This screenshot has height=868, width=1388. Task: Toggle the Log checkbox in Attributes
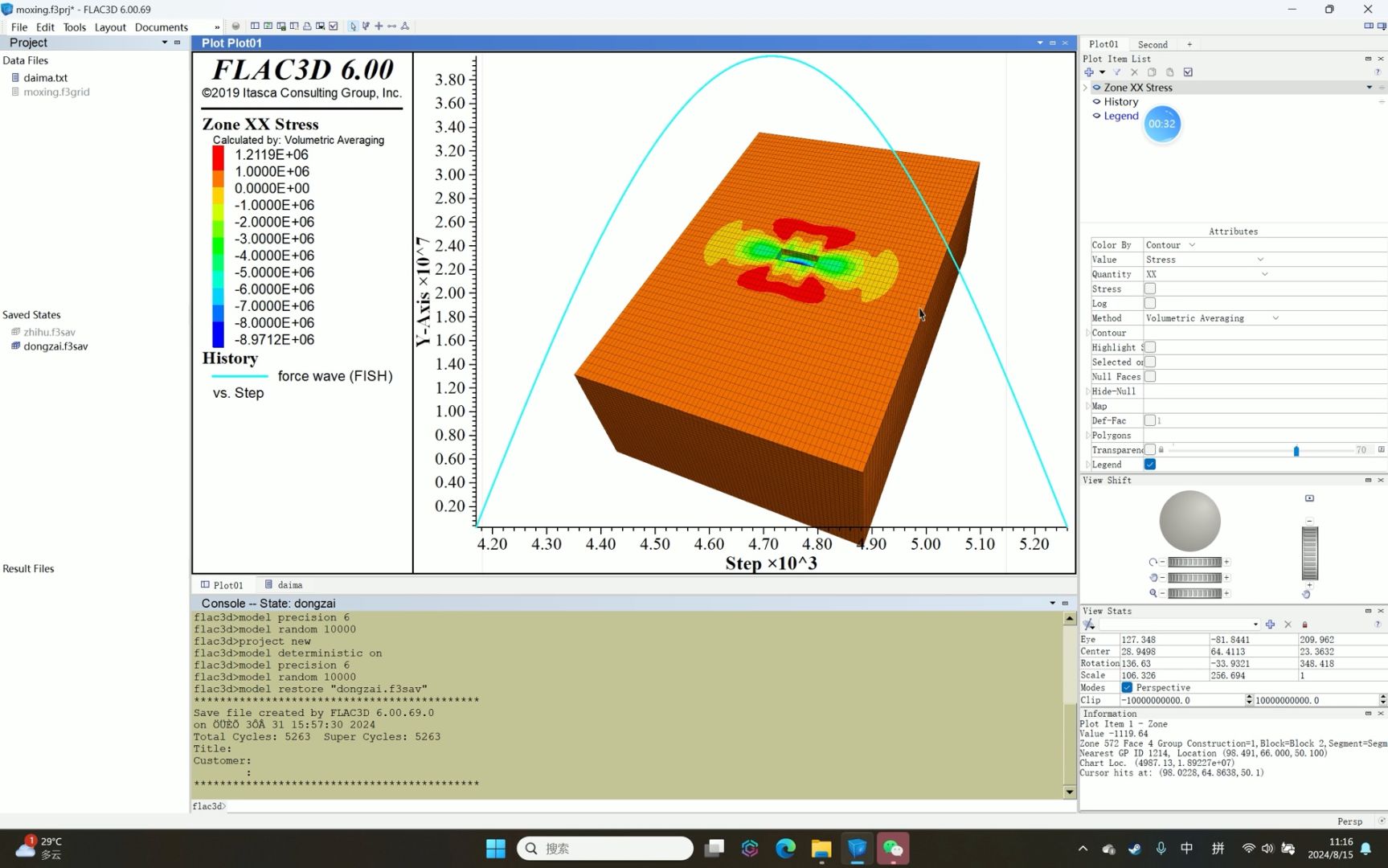coord(1150,303)
